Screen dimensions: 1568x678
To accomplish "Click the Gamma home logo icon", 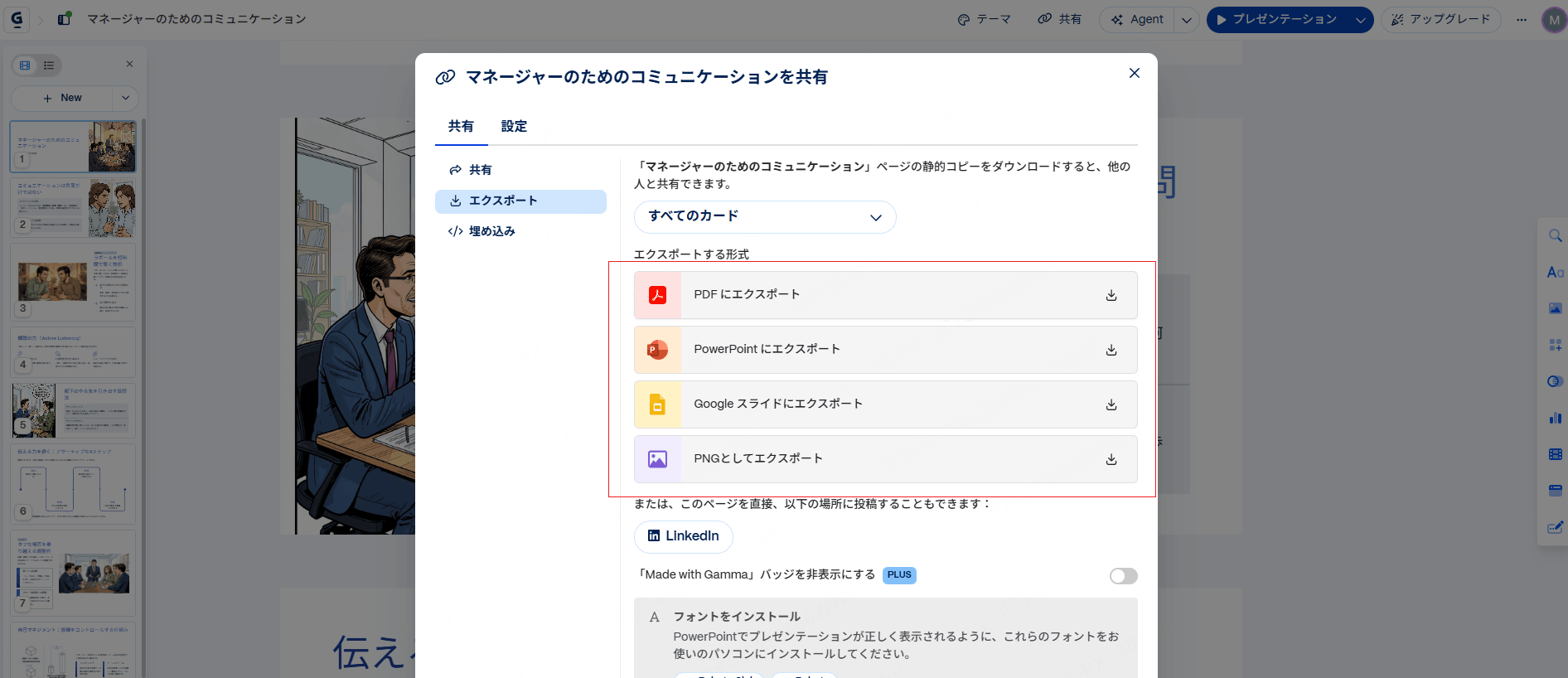I will [x=17, y=19].
